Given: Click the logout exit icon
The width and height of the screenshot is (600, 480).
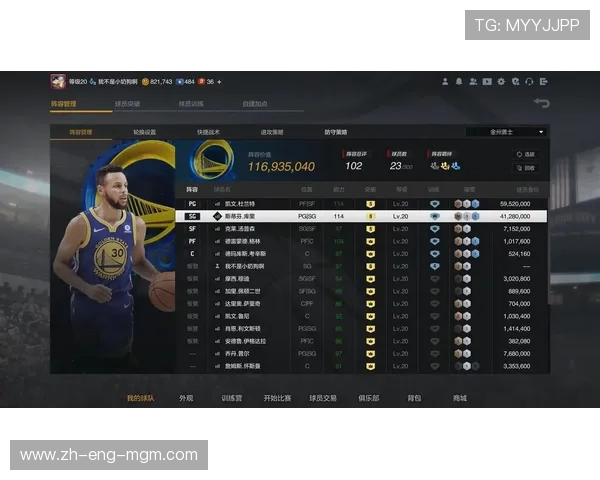Looking at the screenshot, I should 543,82.
